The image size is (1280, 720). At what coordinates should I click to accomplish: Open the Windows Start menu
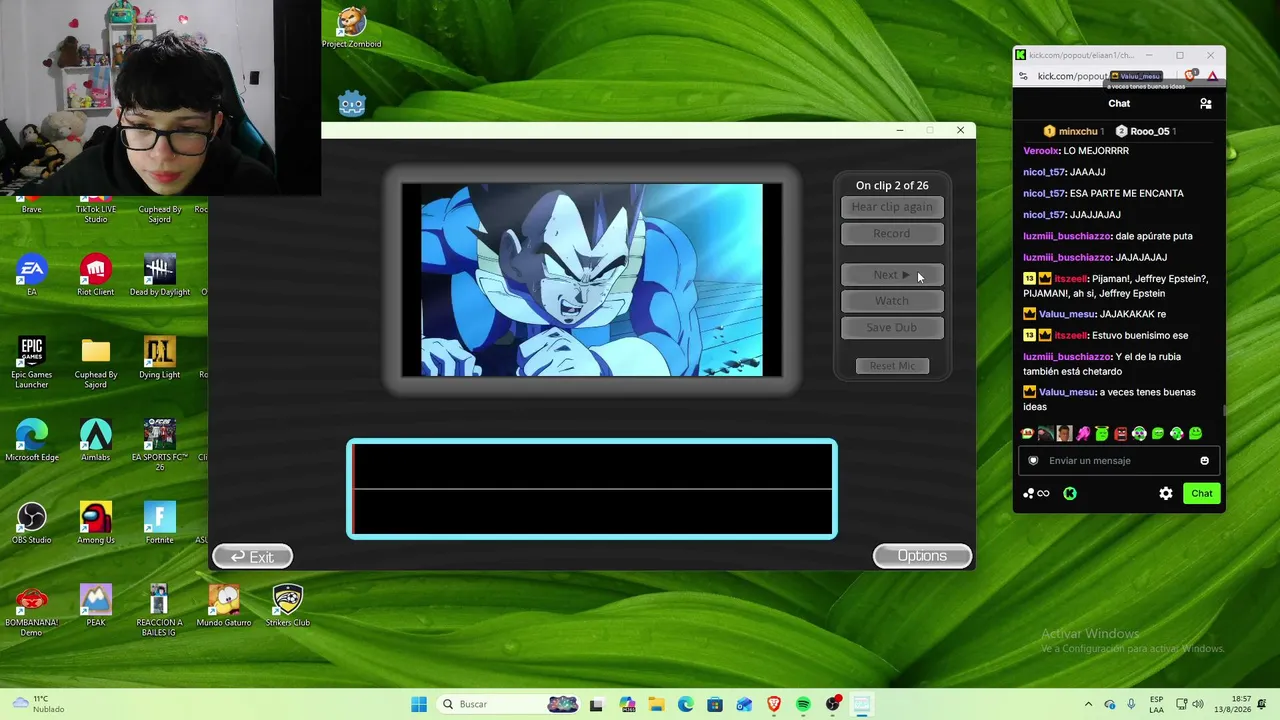coord(419,704)
